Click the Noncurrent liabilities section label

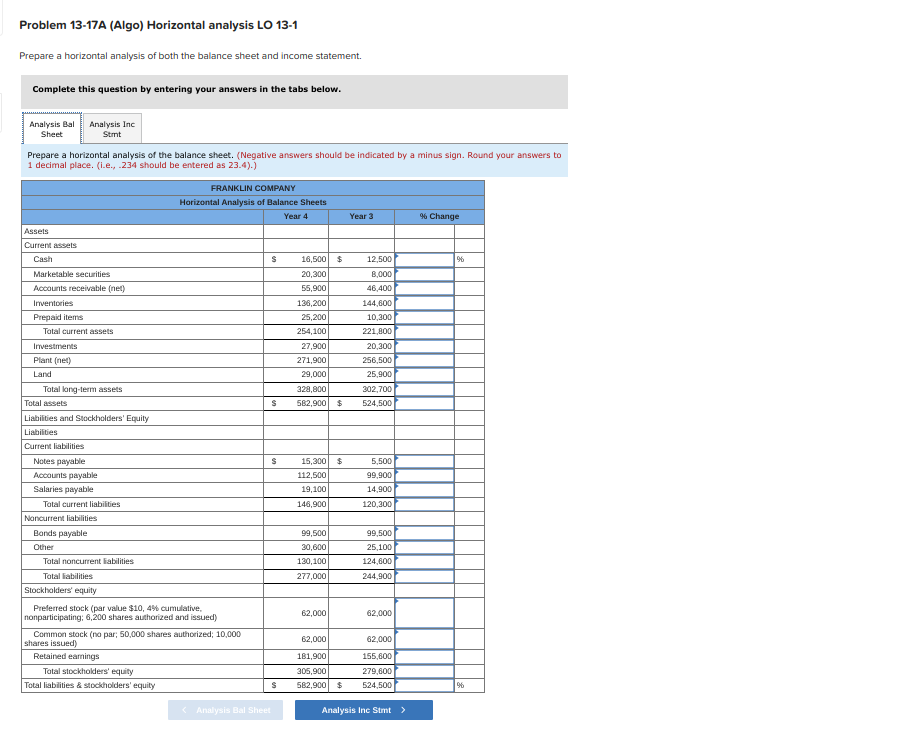click(x=61, y=518)
